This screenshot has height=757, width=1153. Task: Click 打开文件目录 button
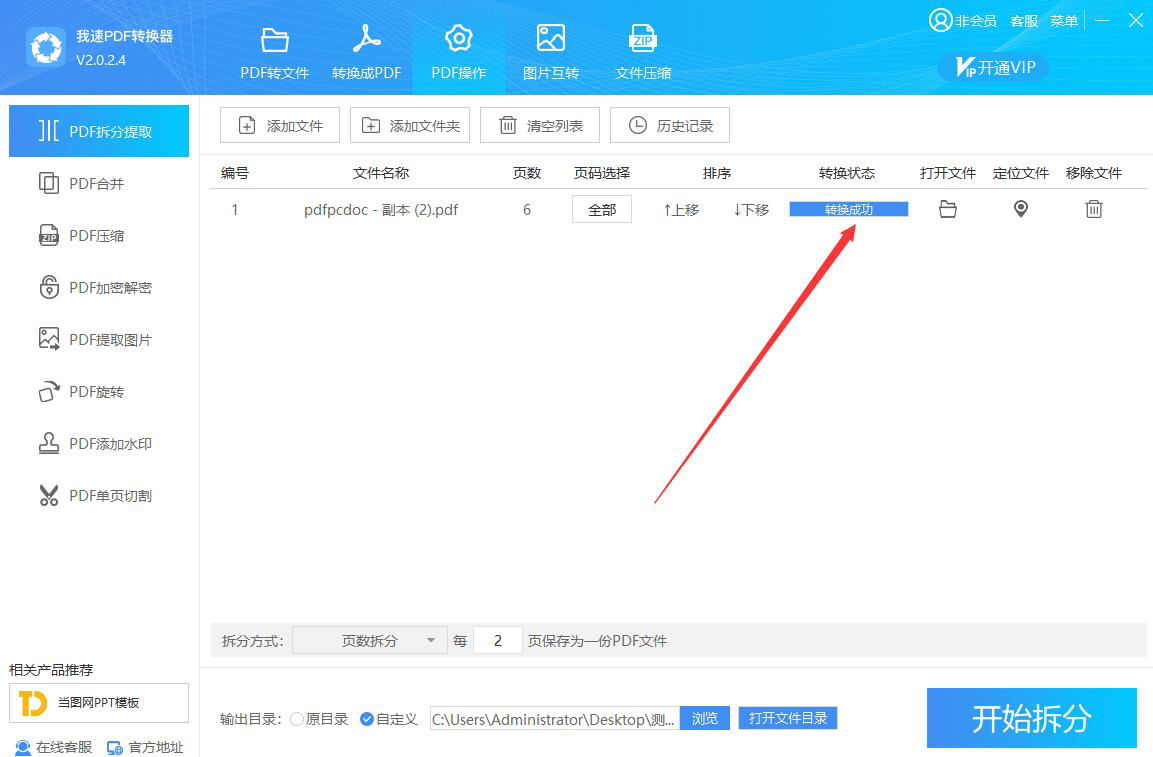[x=788, y=718]
